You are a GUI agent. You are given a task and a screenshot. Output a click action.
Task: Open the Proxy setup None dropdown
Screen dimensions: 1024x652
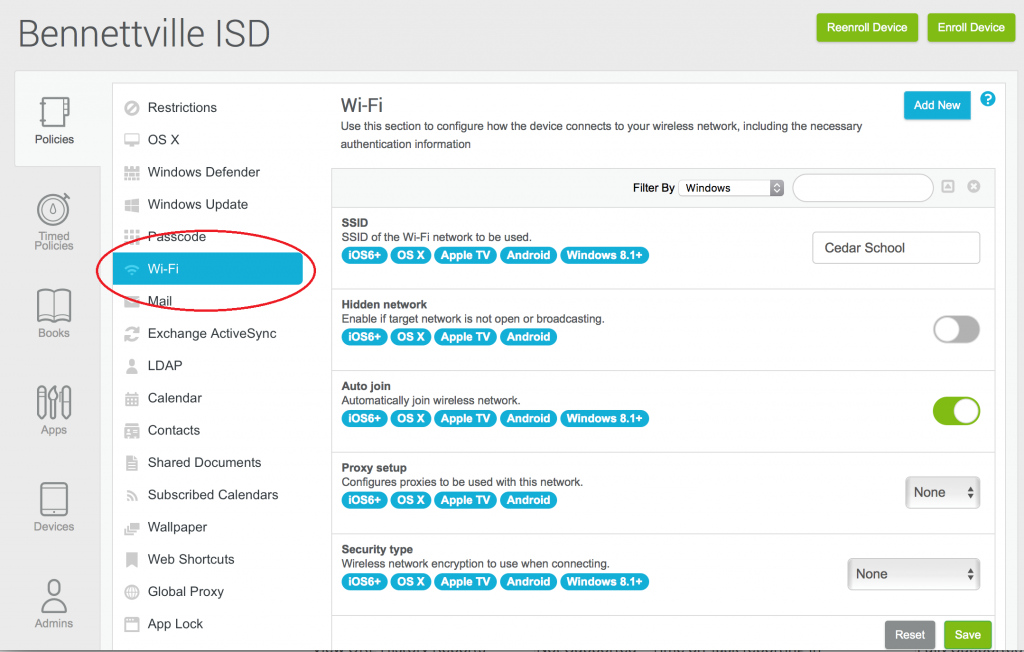click(x=942, y=493)
